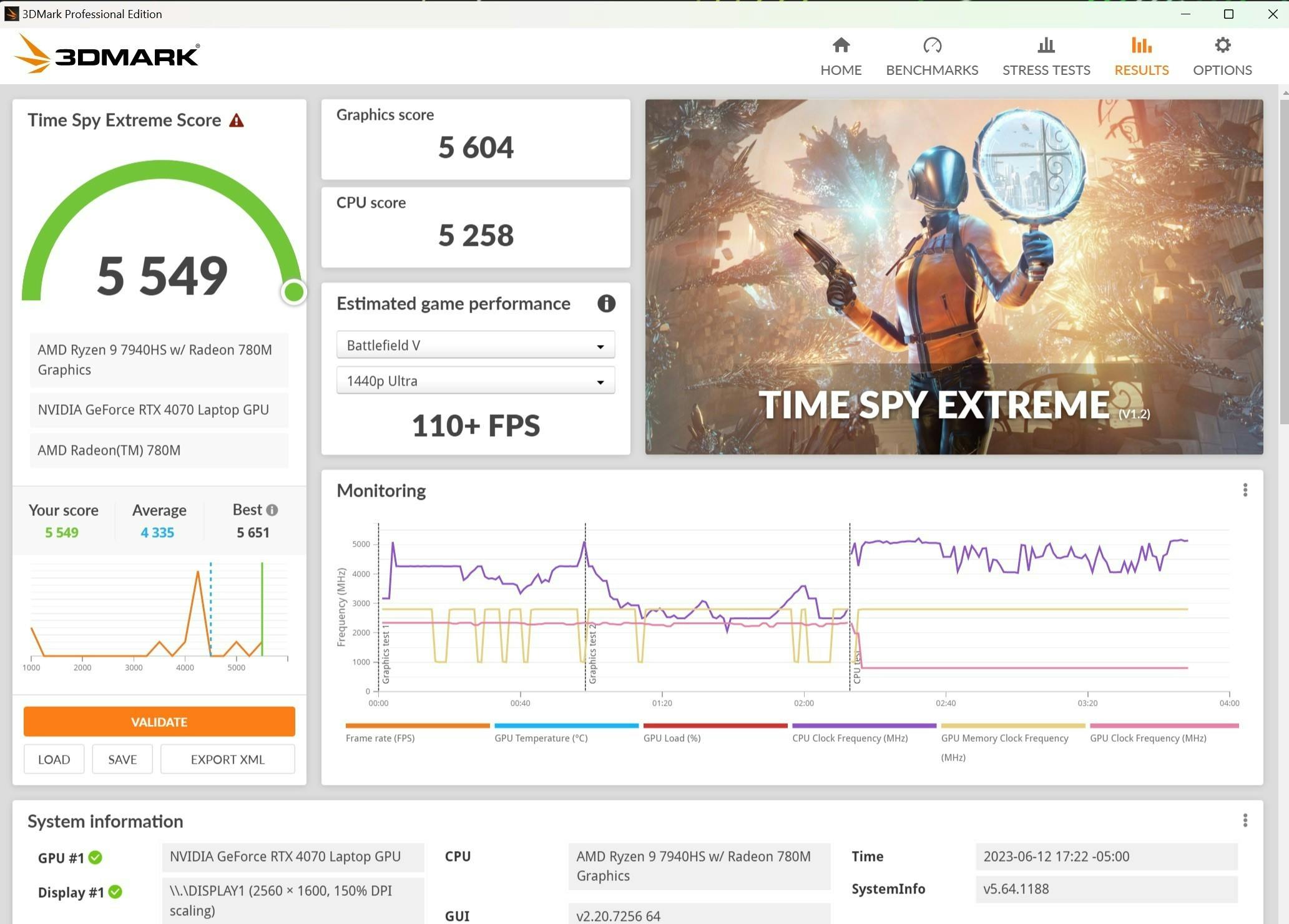Open the Battlefield V game dropdown
This screenshot has width=1289, height=924.
coord(475,345)
